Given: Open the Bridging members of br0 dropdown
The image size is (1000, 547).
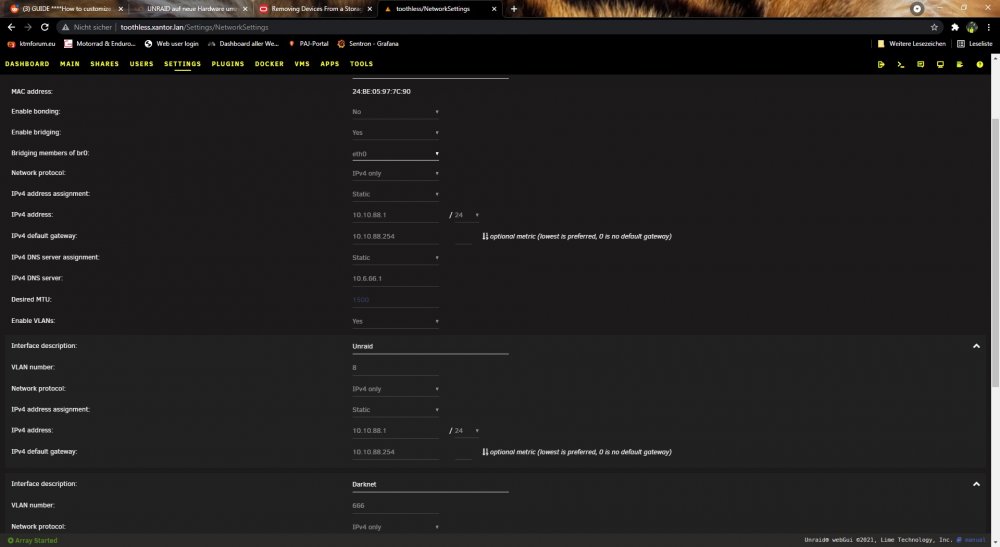Looking at the screenshot, I should coord(395,154).
